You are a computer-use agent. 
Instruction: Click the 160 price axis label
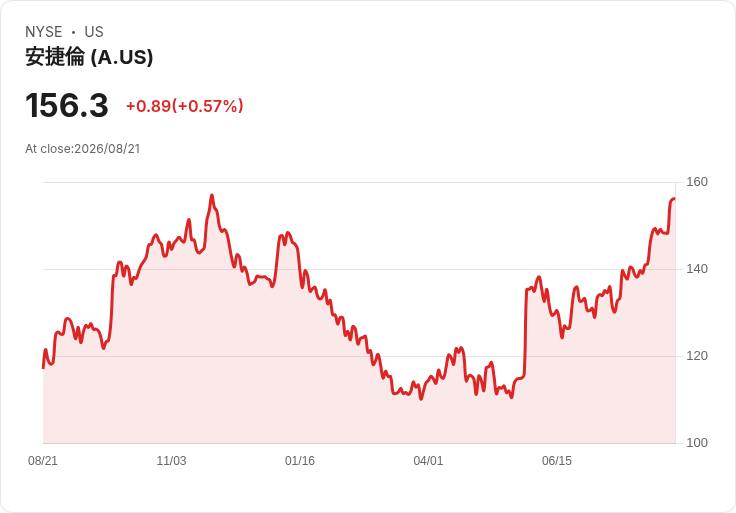coord(697,182)
